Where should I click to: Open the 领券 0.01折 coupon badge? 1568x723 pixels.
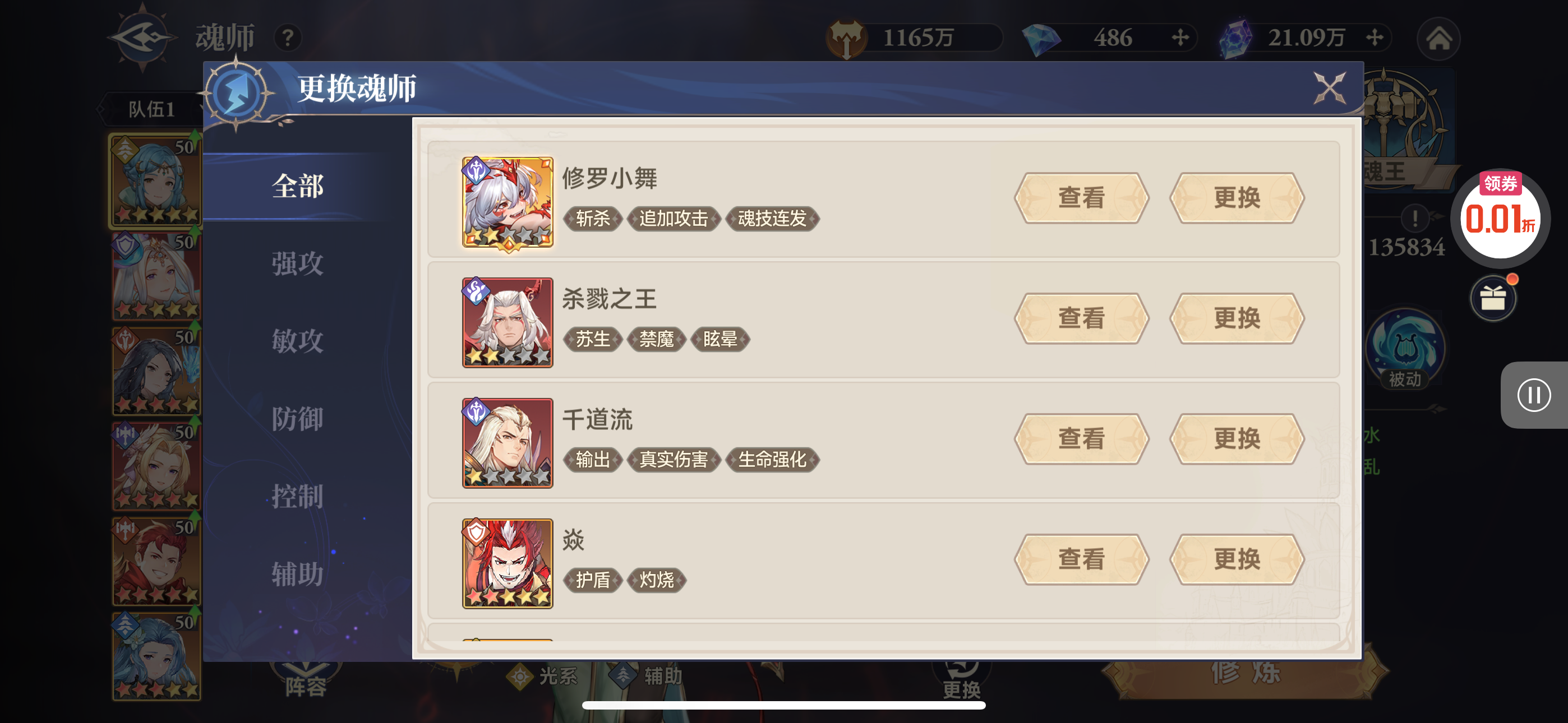(1500, 216)
